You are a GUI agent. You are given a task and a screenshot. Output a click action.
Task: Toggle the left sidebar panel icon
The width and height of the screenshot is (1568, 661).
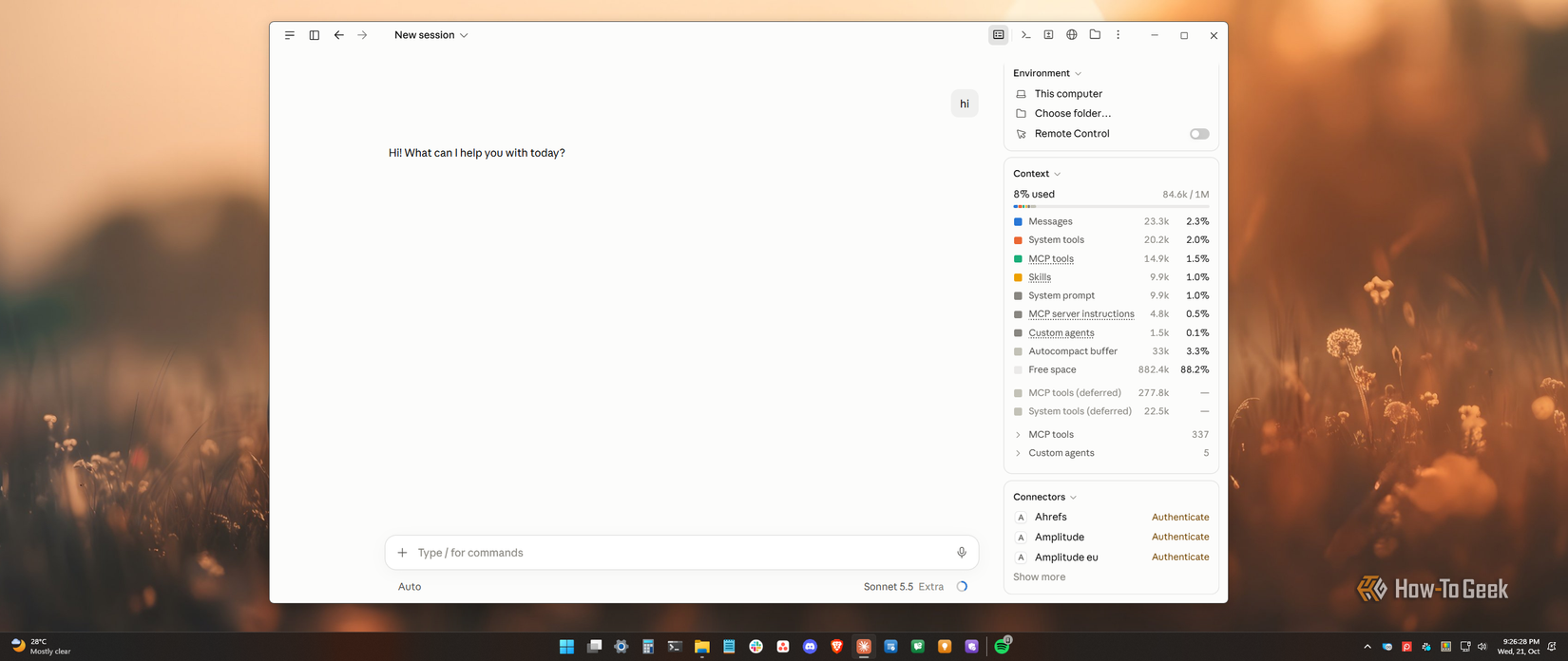tap(315, 35)
